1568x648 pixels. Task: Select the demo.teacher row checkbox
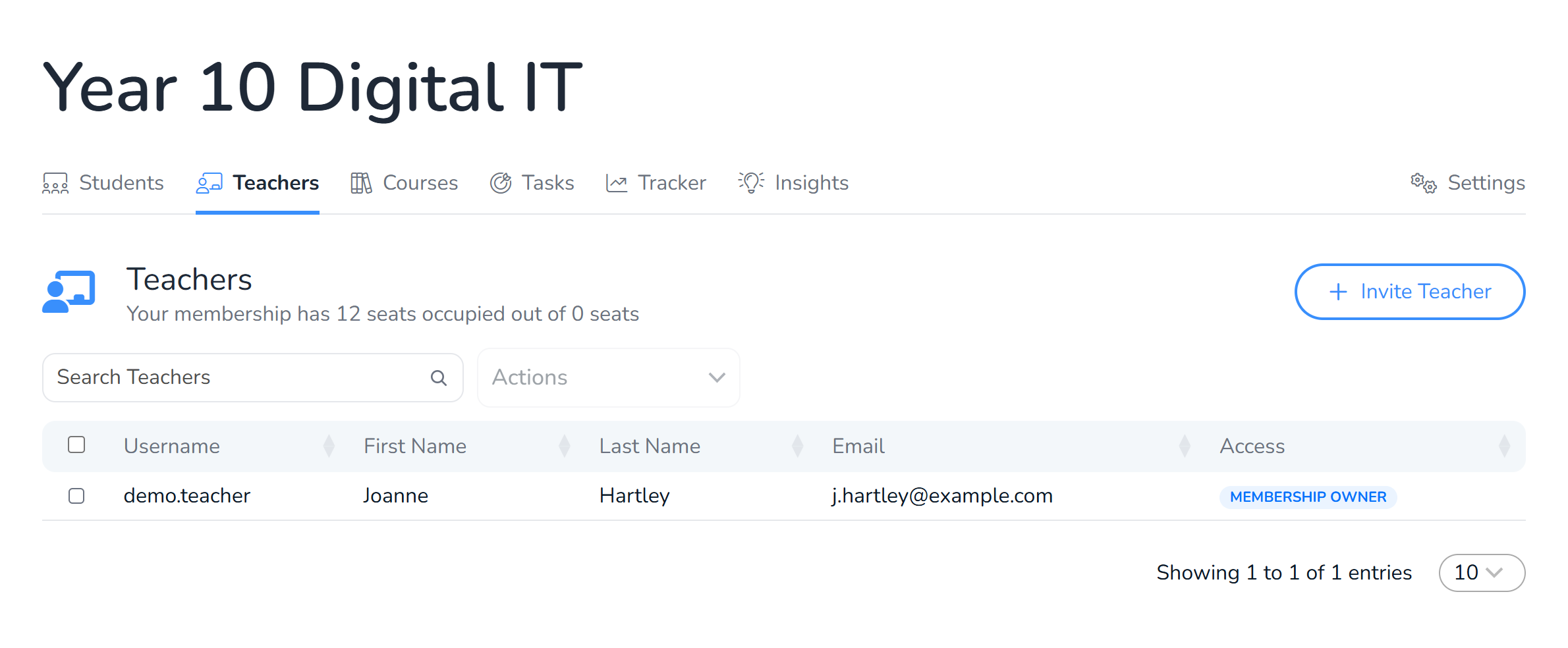coord(76,496)
